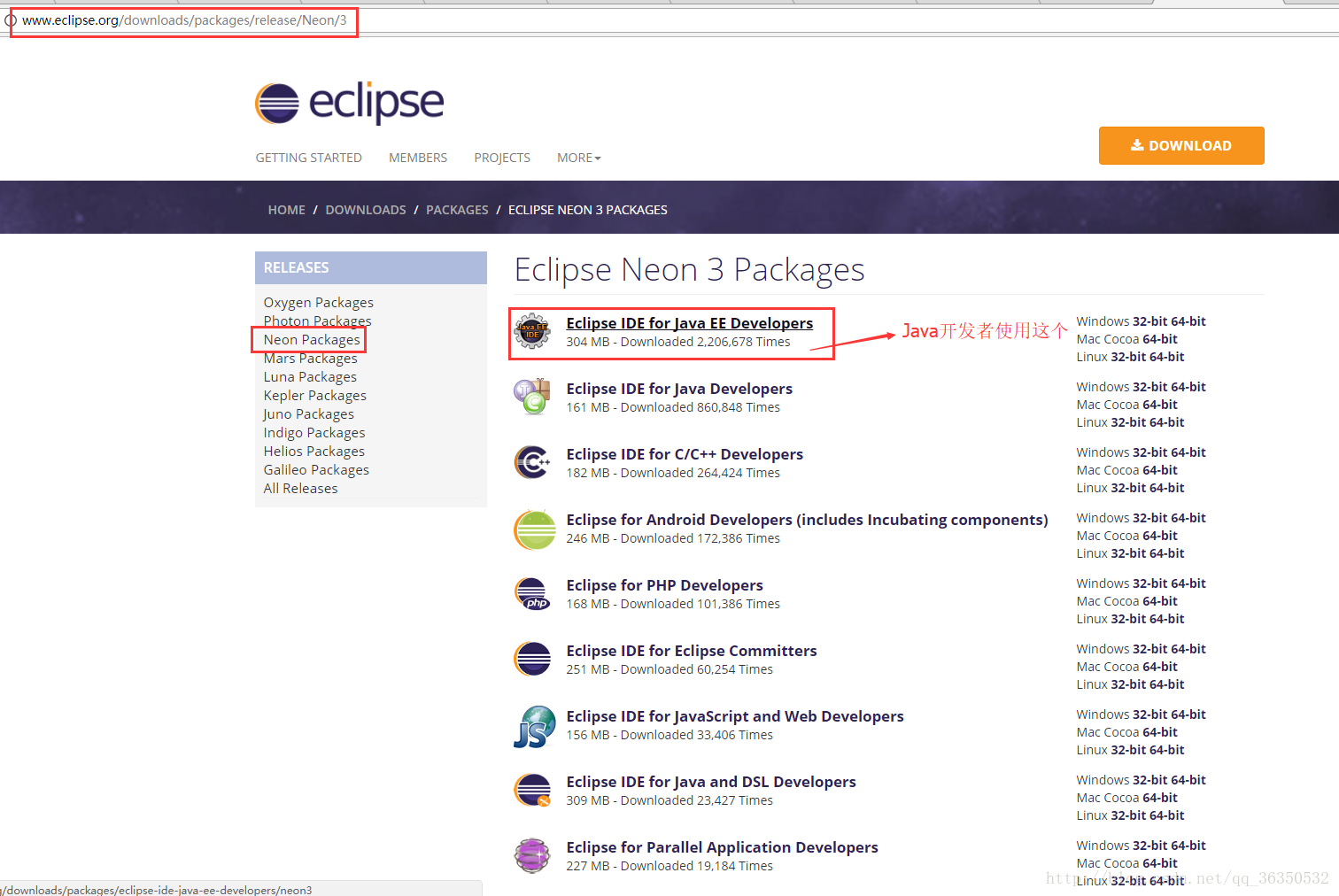The image size is (1339, 896).
Task: Download Java Developers Linux 32-bit
Action: point(1129,422)
